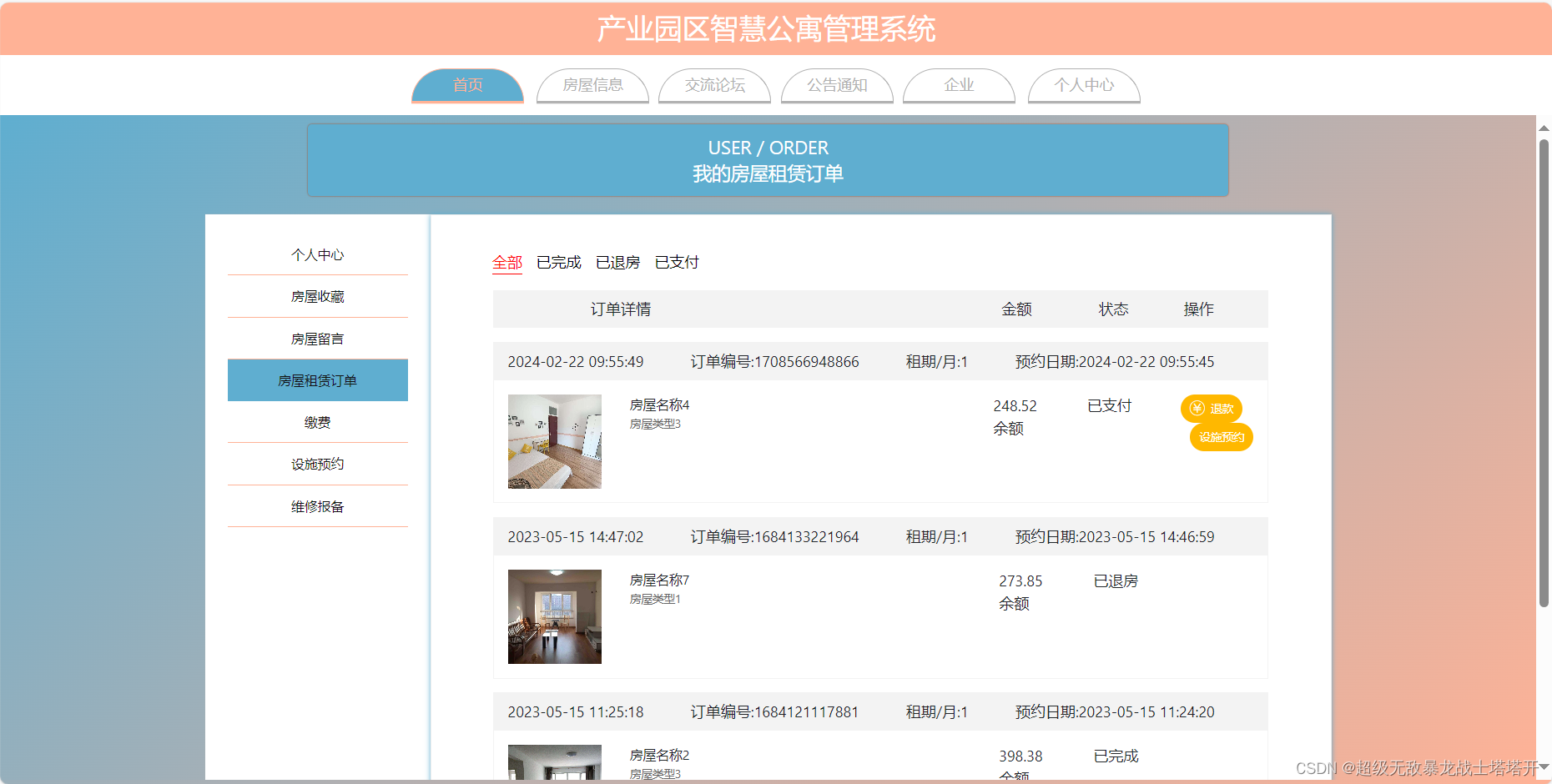This screenshot has width=1552, height=784.
Task: Click the amount 398.38
Action: click(x=1020, y=756)
